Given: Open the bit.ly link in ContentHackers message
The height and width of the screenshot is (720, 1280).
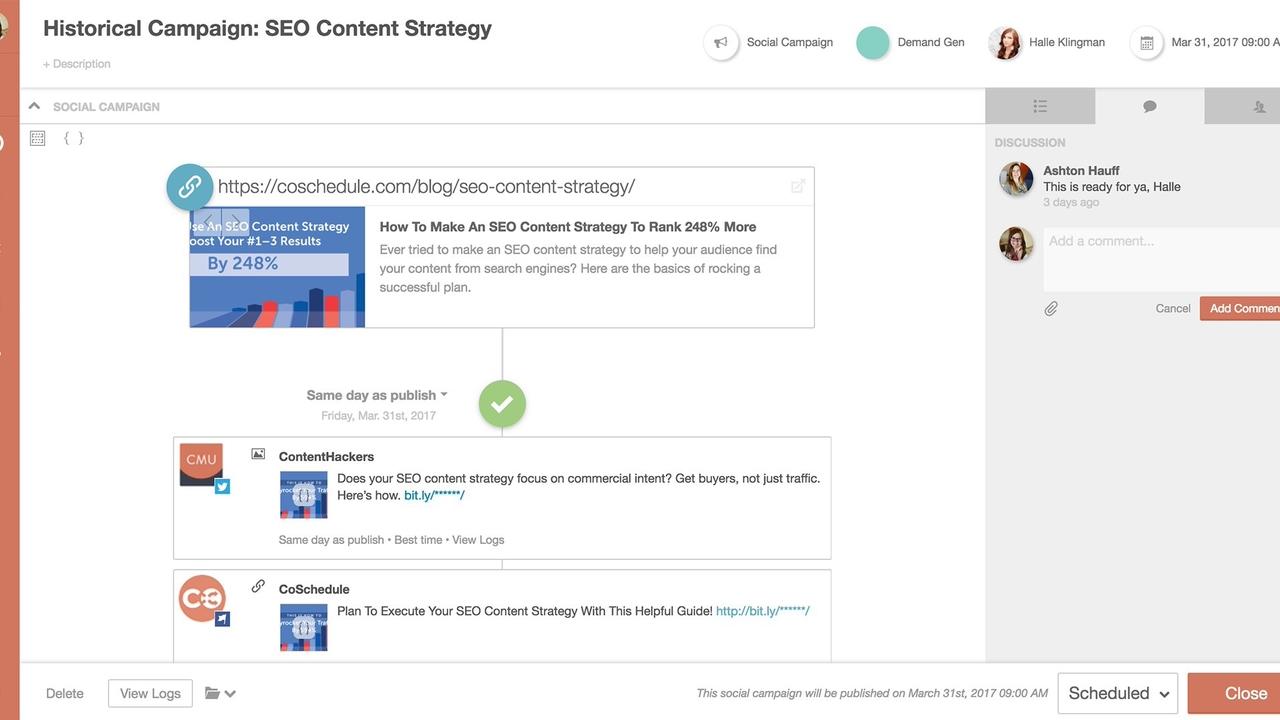Looking at the screenshot, I should pyautogui.click(x=434, y=495).
